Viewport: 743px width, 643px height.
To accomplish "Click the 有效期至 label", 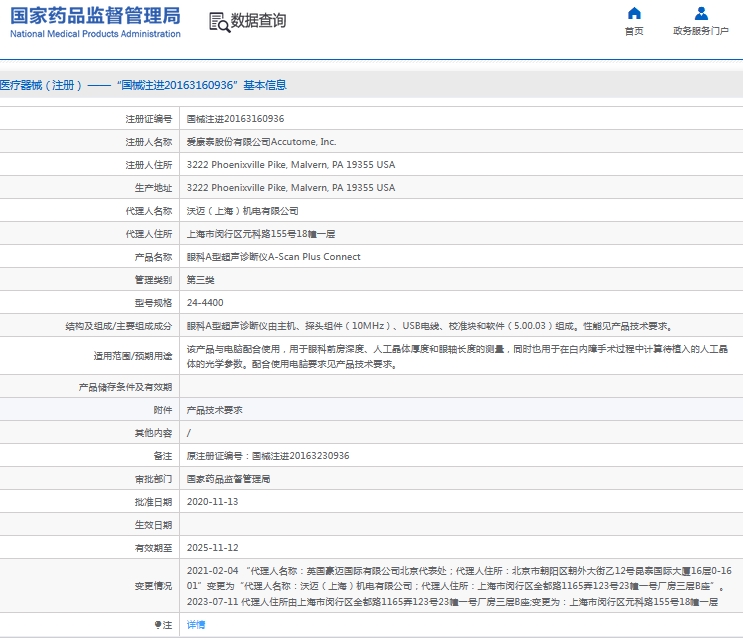I will [x=154, y=548].
